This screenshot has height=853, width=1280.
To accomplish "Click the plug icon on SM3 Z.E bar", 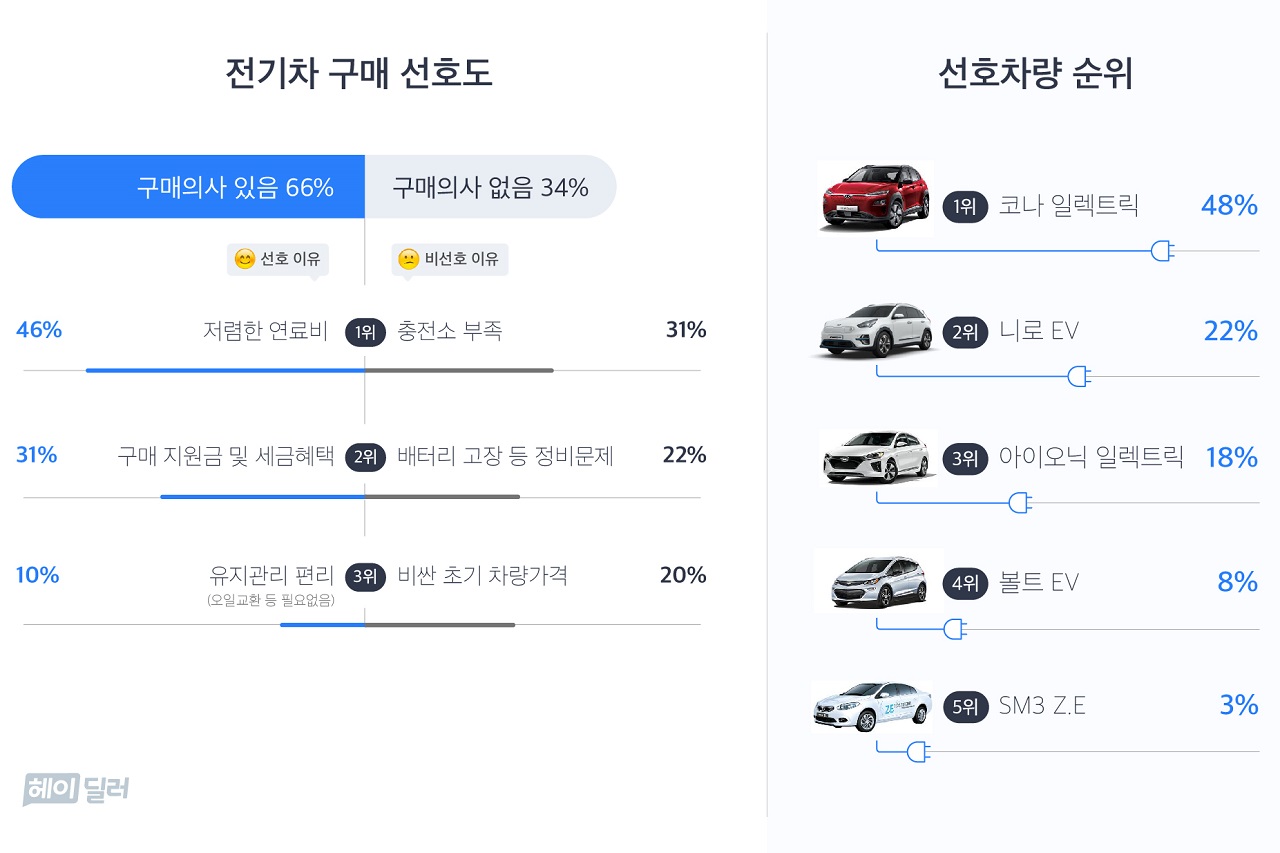I will [x=919, y=751].
